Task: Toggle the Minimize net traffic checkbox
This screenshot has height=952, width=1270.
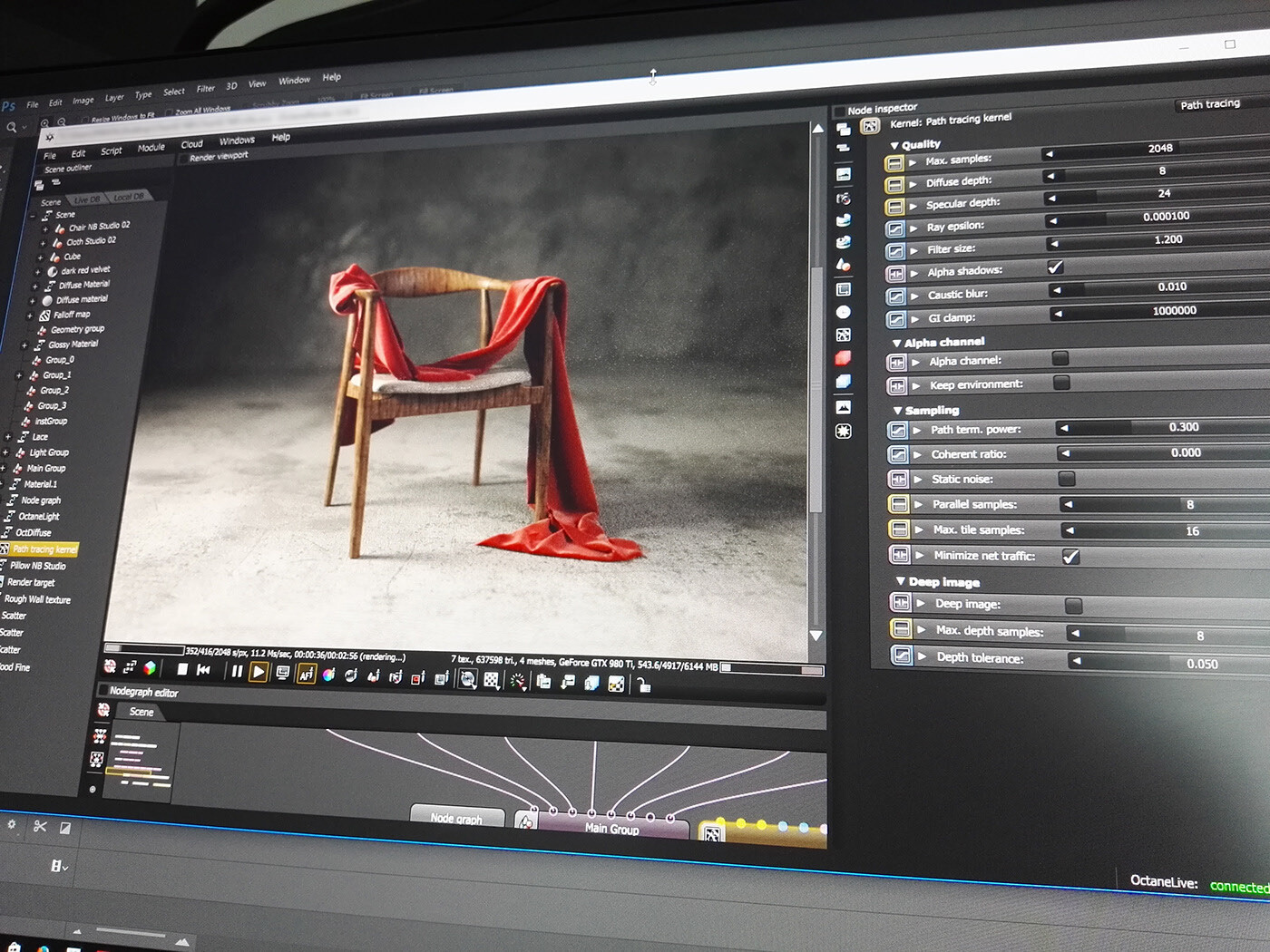Action: [x=1071, y=557]
